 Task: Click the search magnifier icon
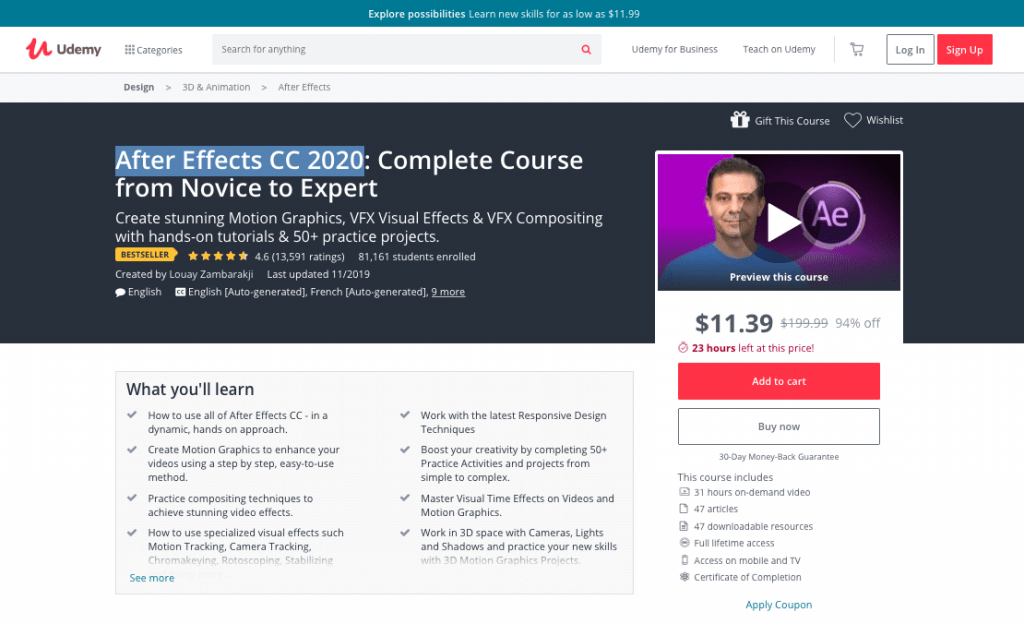[x=586, y=49]
